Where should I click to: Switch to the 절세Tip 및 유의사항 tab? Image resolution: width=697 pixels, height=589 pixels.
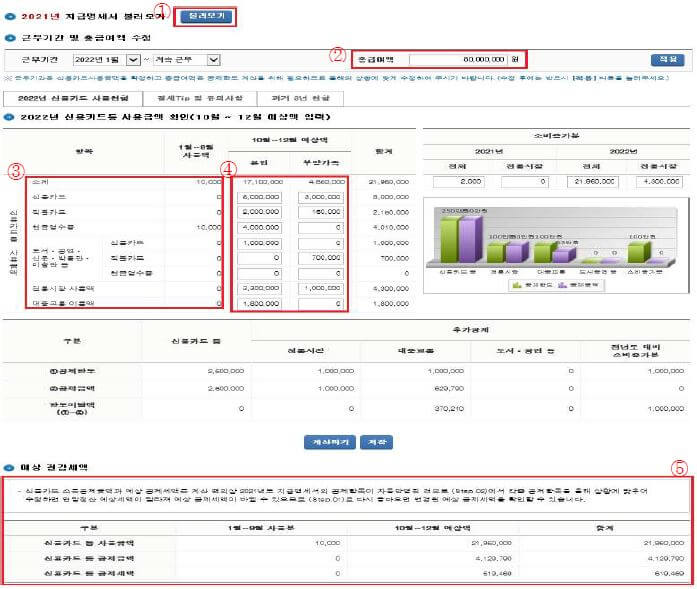(200, 98)
